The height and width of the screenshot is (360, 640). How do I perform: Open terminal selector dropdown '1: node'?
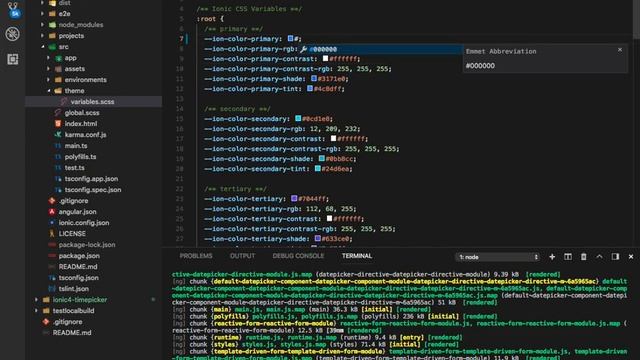pyautogui.click(x=498, y=257)
